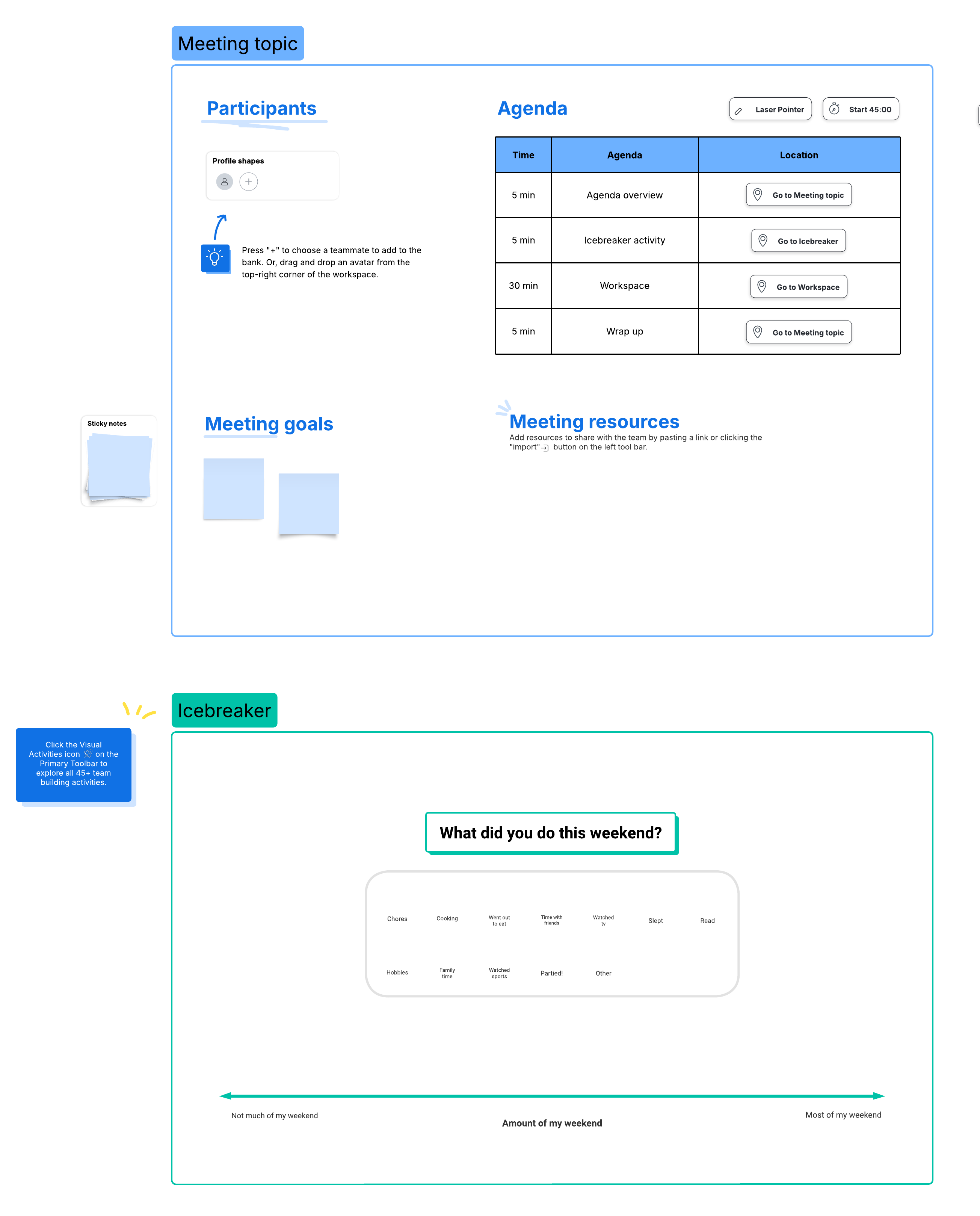Click the location pin icon for Icebreaker activity
980x1216 pixels.
pos(763,240)
